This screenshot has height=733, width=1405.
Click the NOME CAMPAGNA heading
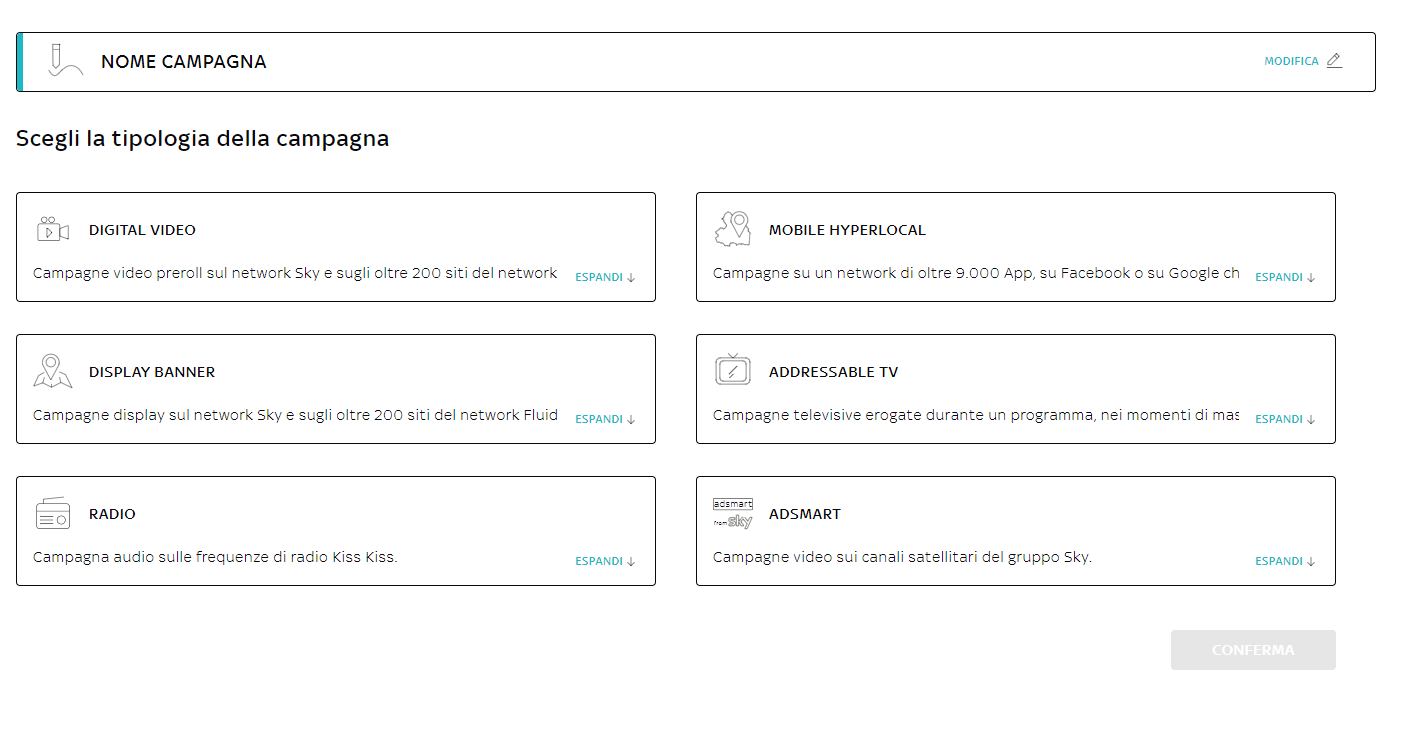(183, 62)
